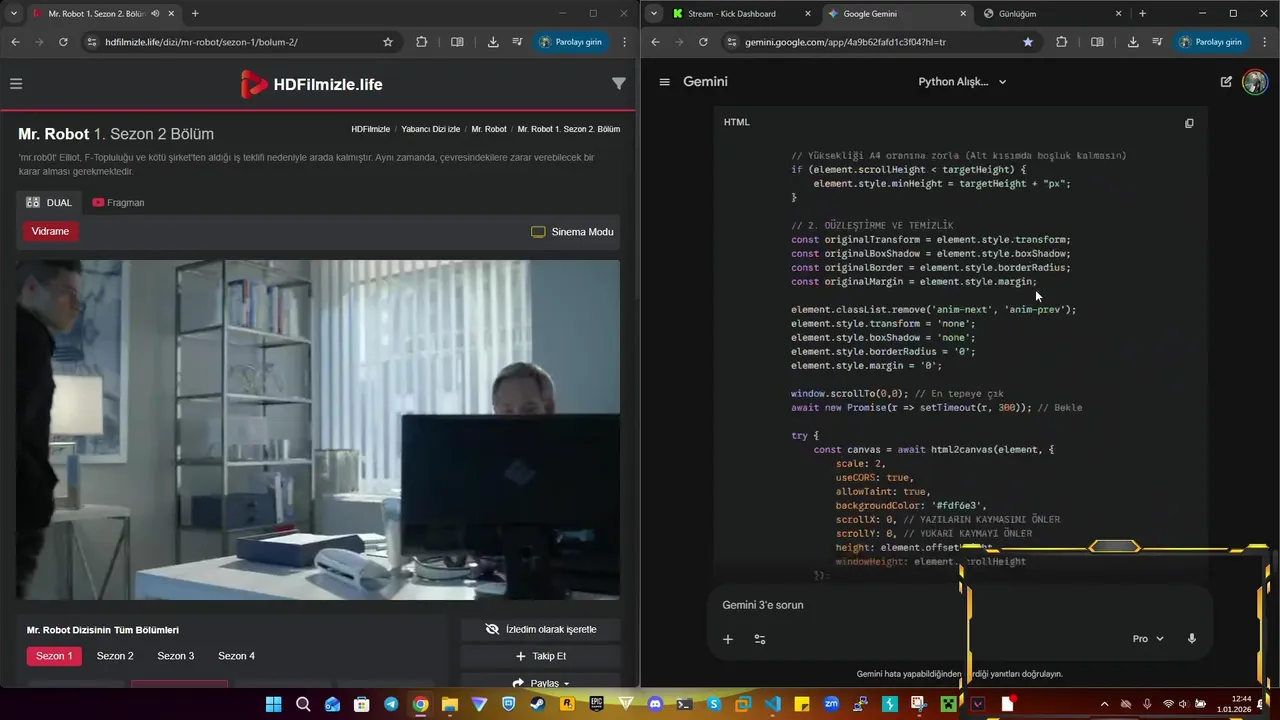Click the Gemini address bar URL
The width and height of the screenshot is (1280, 720).
[845, 42]
